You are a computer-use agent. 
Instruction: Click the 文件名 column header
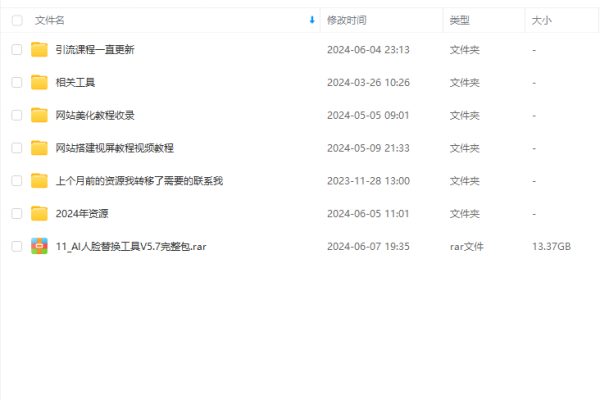point(50,19)
